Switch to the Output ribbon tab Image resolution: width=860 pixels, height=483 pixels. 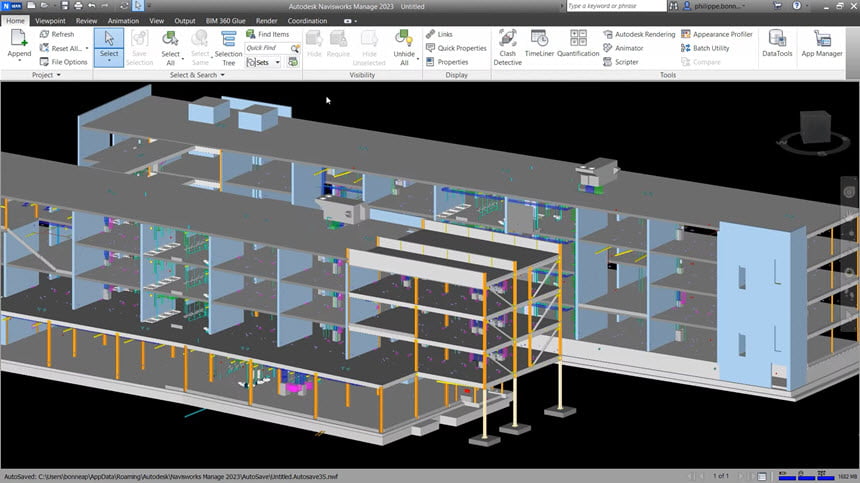[x=185, y=21]
